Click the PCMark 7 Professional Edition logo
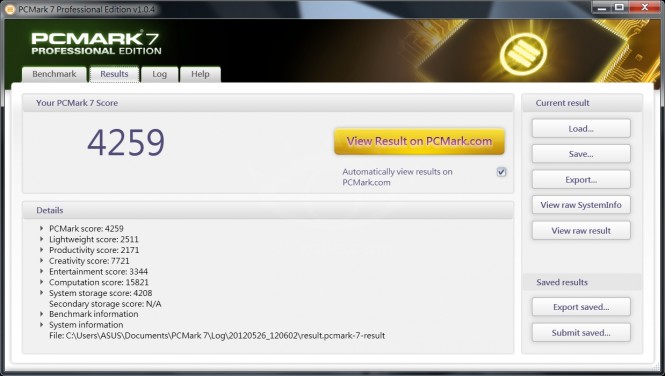 click(96, 44)
